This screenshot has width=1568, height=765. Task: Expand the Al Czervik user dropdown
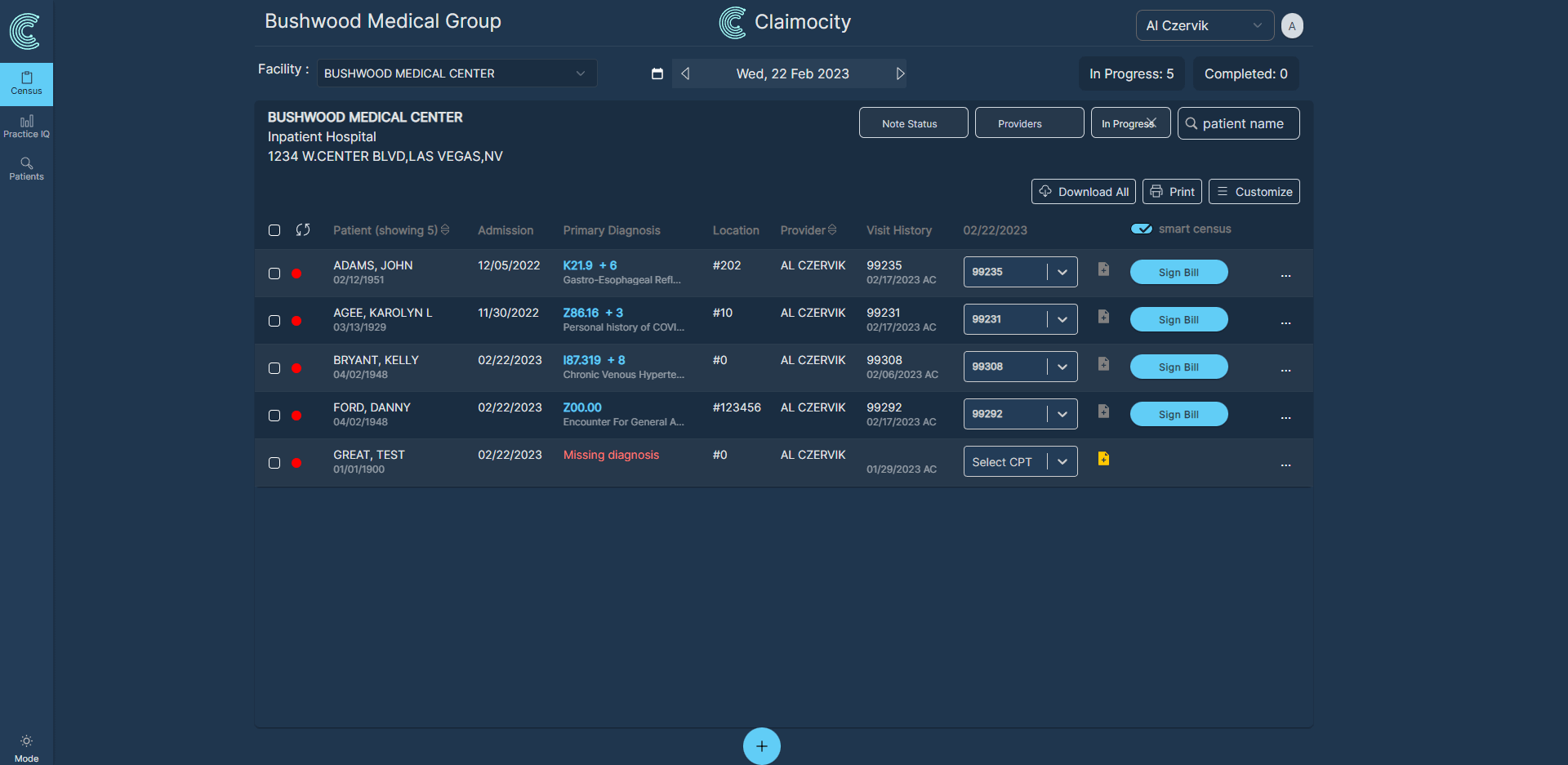click(x=1205, y=25)
